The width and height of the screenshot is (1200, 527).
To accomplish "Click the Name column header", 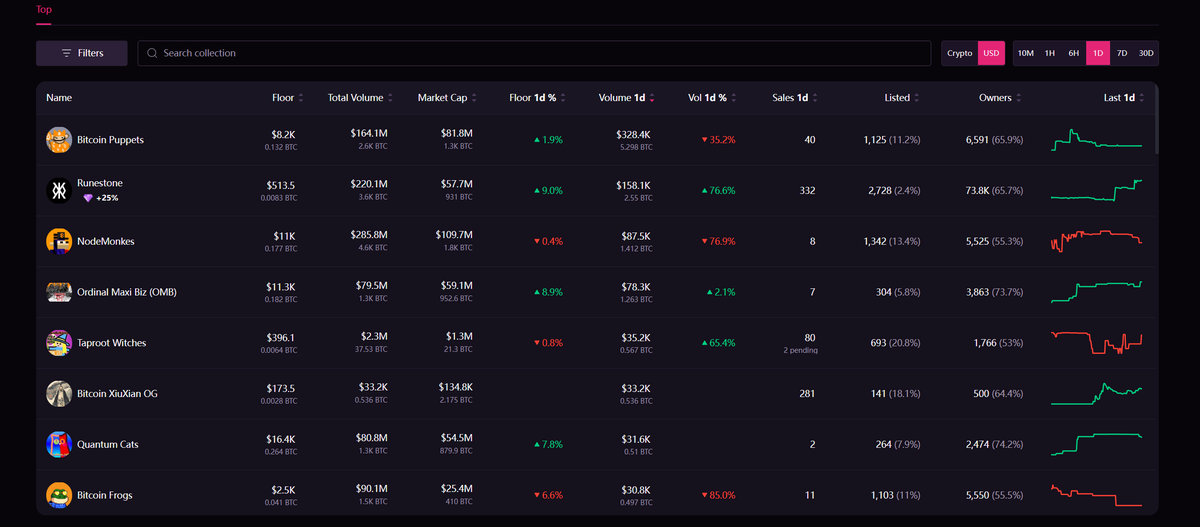I will click(x=59, y=98).
